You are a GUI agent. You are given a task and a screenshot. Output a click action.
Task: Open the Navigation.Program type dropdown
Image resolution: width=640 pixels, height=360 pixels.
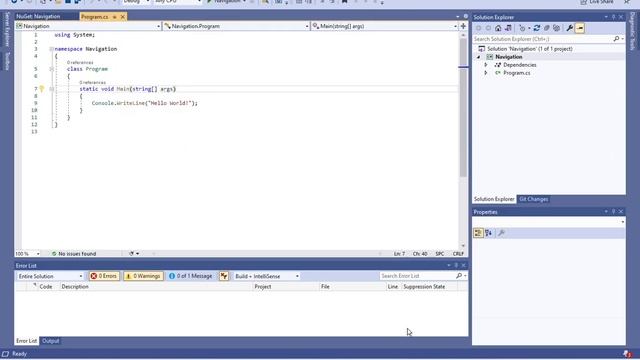pos(236,26)
